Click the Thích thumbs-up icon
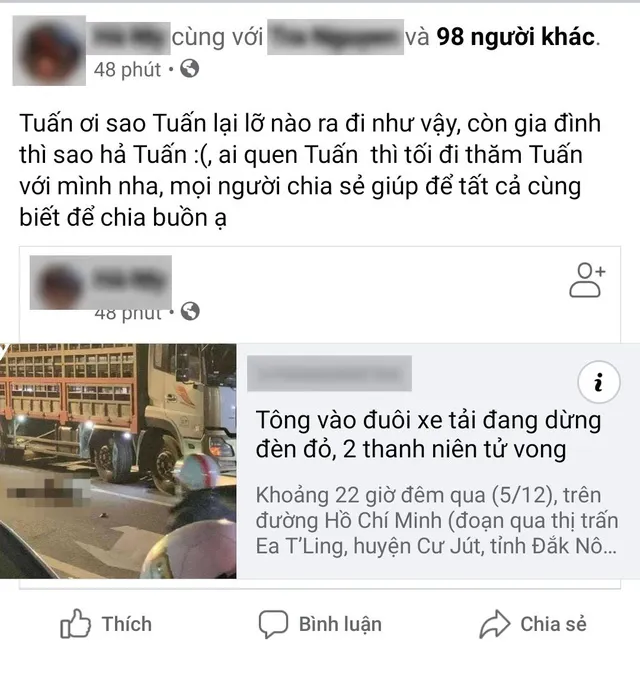This screenshot has width=640, height=673. tap(76, 624)
